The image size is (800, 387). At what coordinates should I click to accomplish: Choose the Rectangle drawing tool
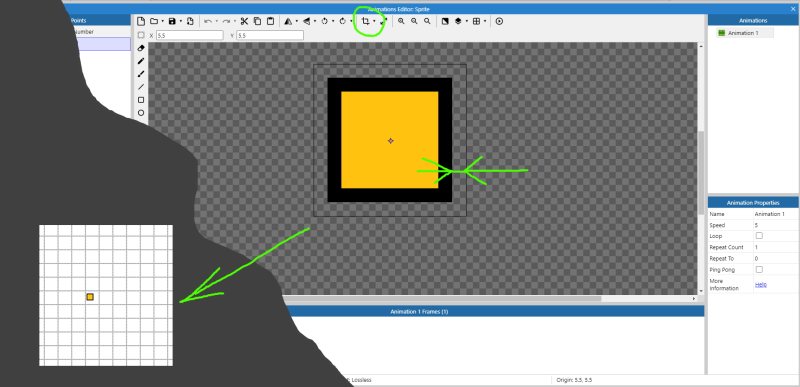click(x=141, y=100)
